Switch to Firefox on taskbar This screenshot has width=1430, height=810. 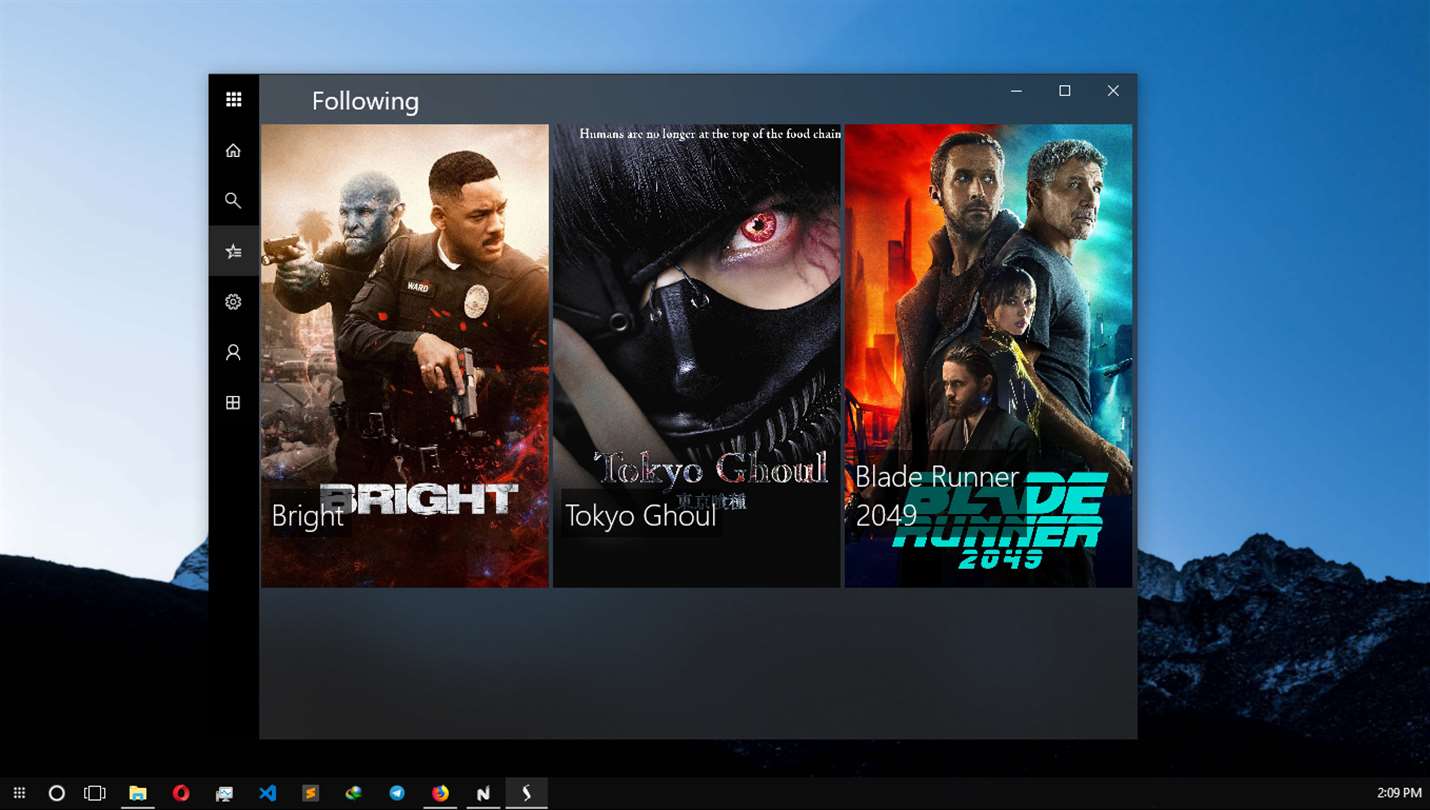click(x=440, y=793)
